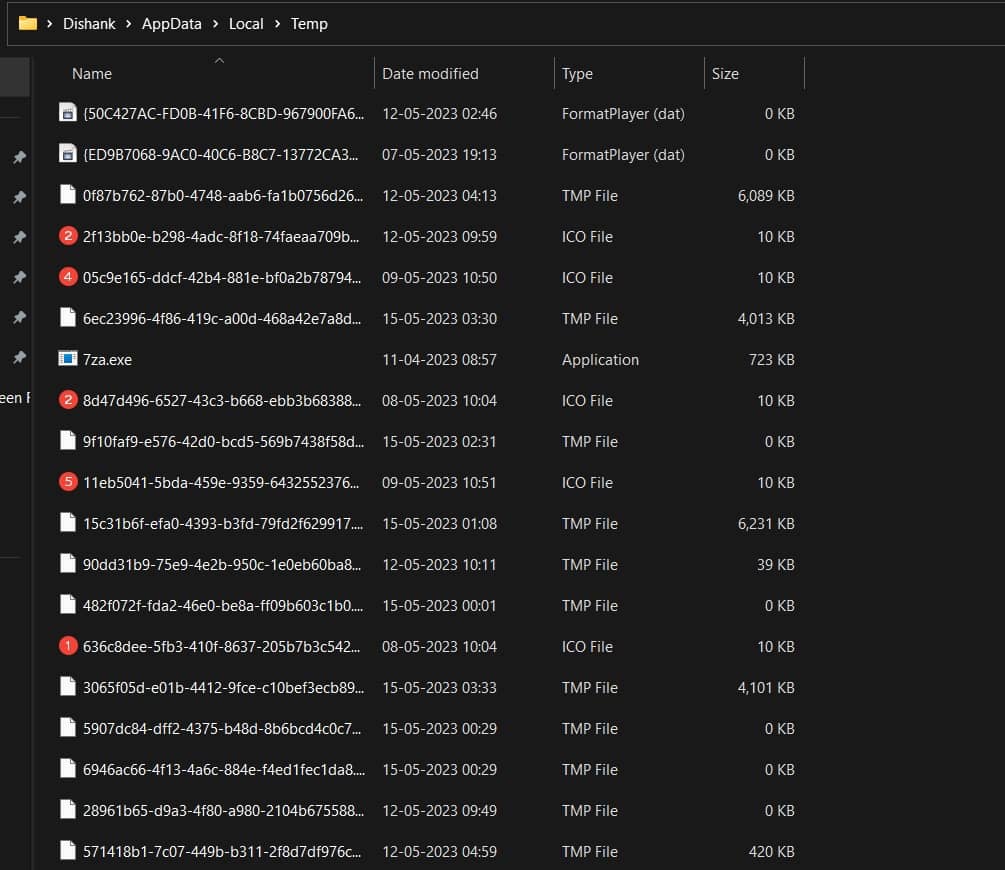Select the Temp breadcrumb item

point(309,23)
